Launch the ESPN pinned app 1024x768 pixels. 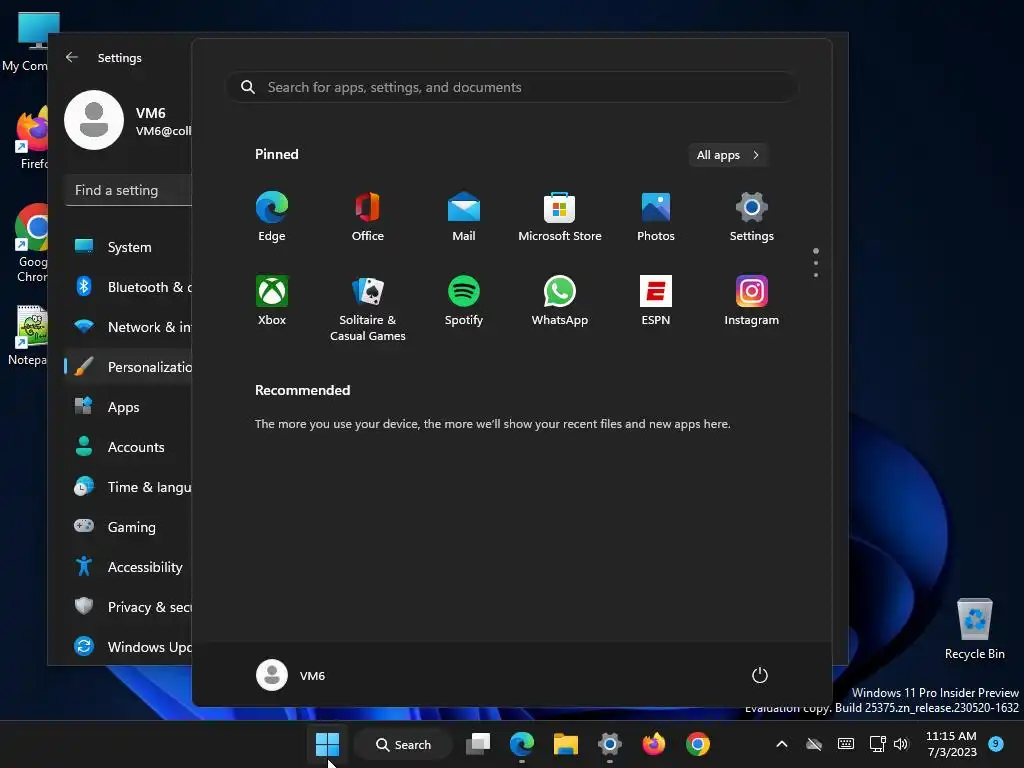pyautogui.click(x=656, y=300)
